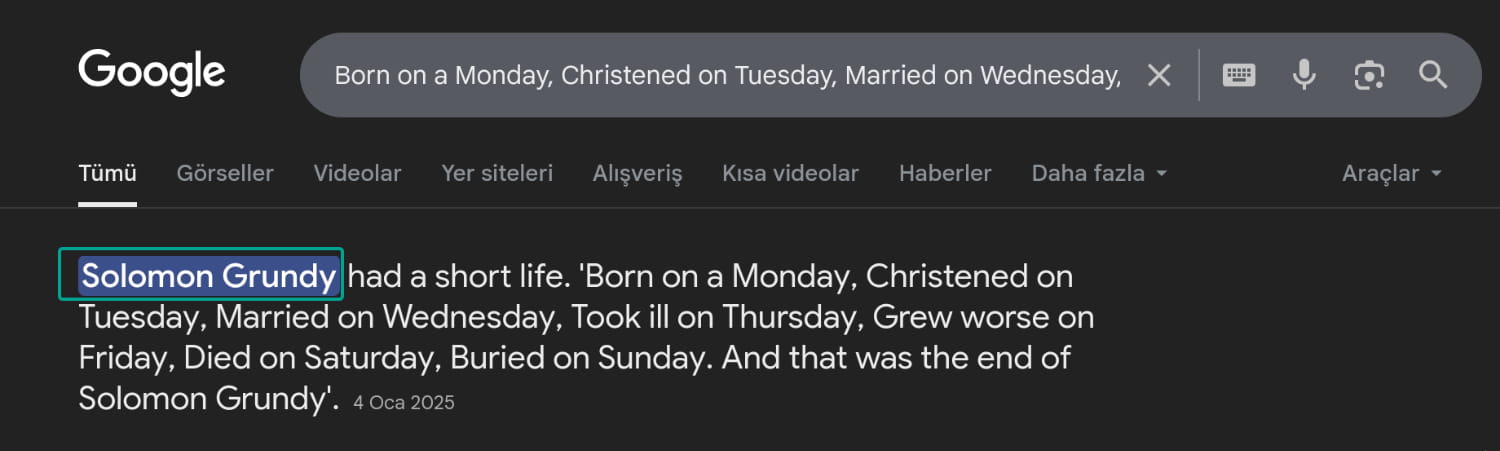Image resolution: width=1500 pixels, height=451 pixels.
Task: Open the Kısa videolar tab
Action: tap(790, 173)
